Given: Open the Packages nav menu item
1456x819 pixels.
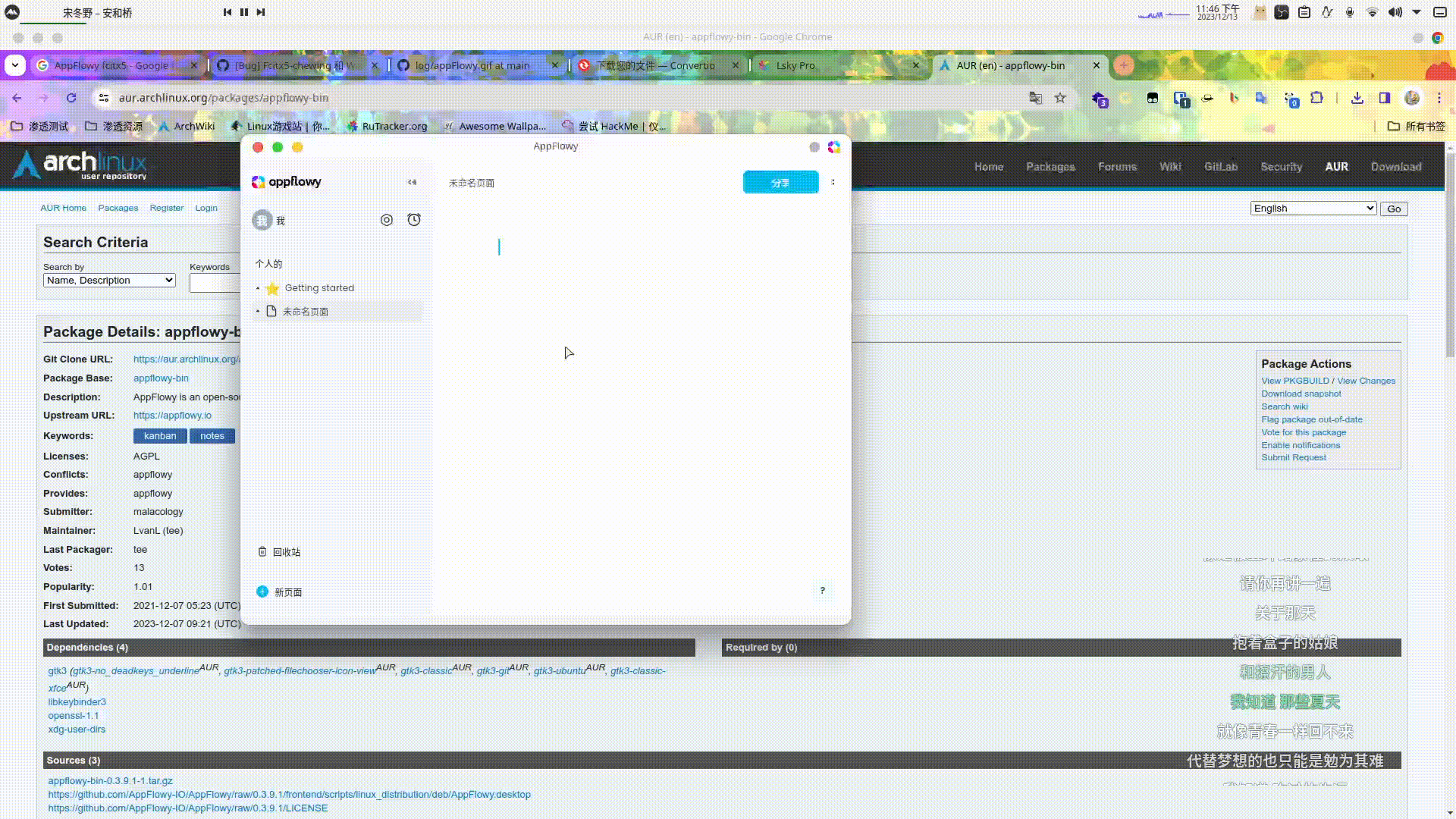Looking at the screenshot, I should pyautogui.click(x=1050, y=167).
